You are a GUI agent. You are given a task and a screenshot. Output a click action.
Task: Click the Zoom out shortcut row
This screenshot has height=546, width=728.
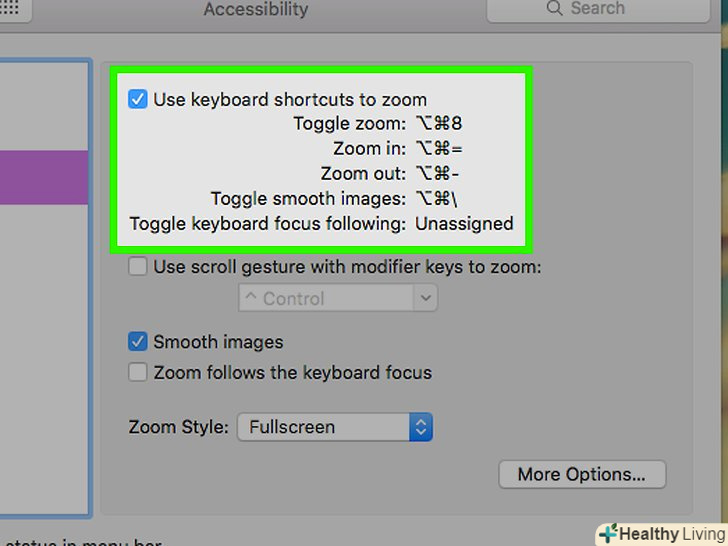click(392, 174)
